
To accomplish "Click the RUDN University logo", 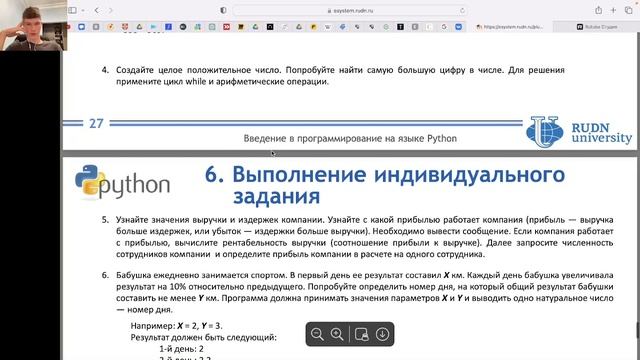I will [579, 132].
